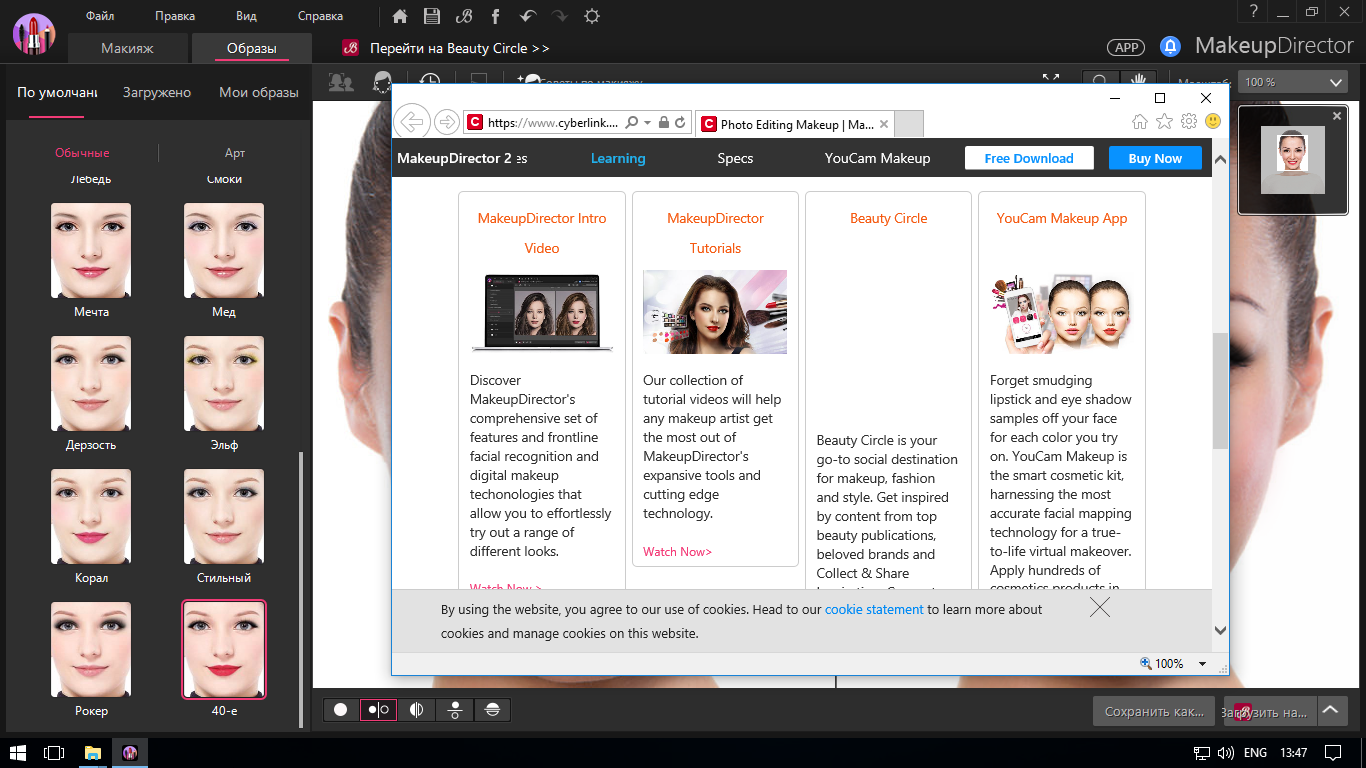Viewport: 1366px width, 768px height.
Task: Click the browser scroll down arrow
Action: point(1220,630)
